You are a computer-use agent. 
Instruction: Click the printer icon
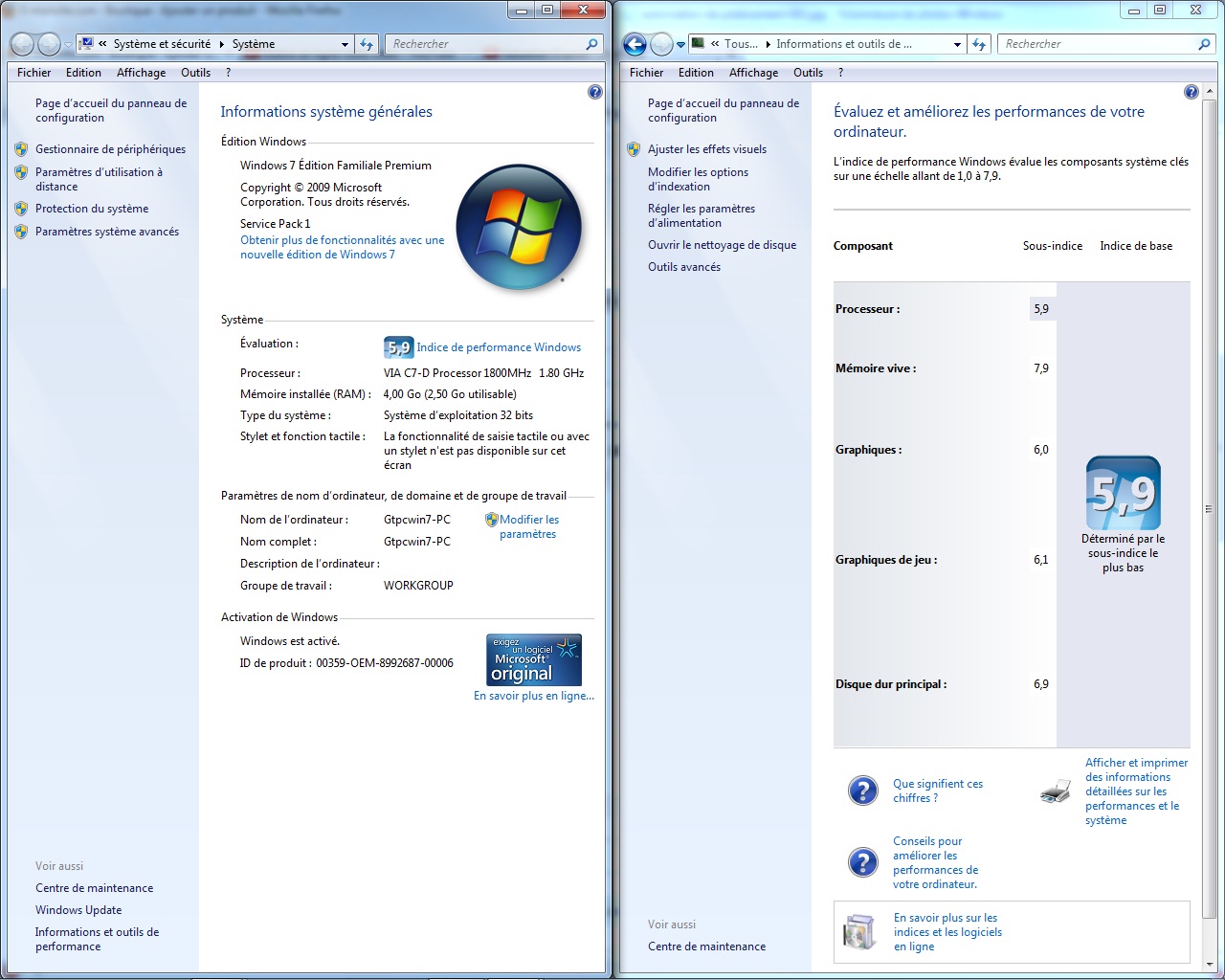tap(1056, 791)
